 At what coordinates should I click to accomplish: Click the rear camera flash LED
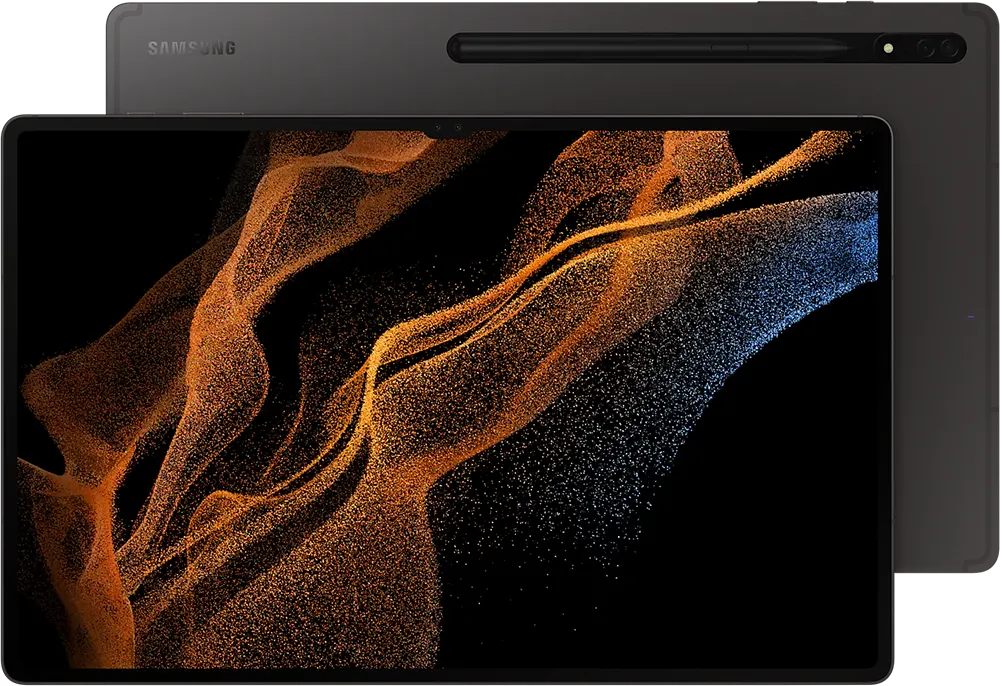pos(888,48)
